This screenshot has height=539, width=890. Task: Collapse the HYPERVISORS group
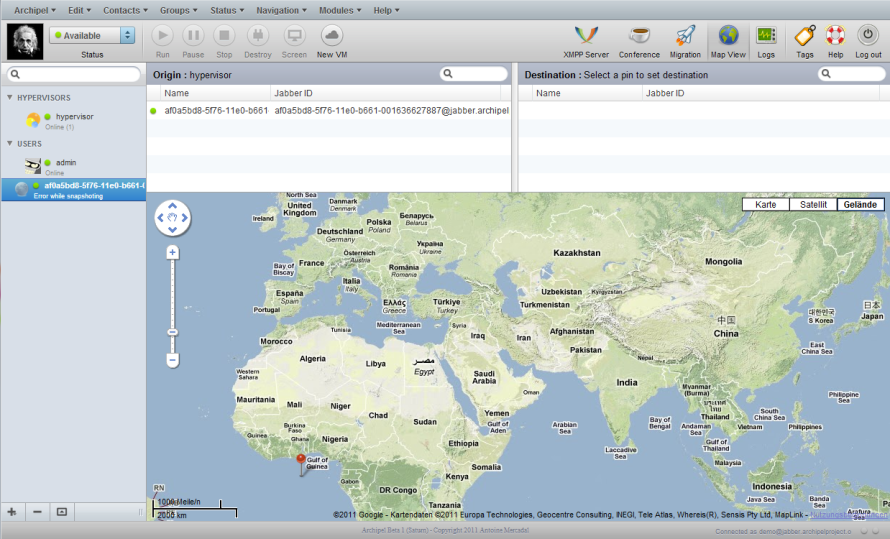(10, 98)
